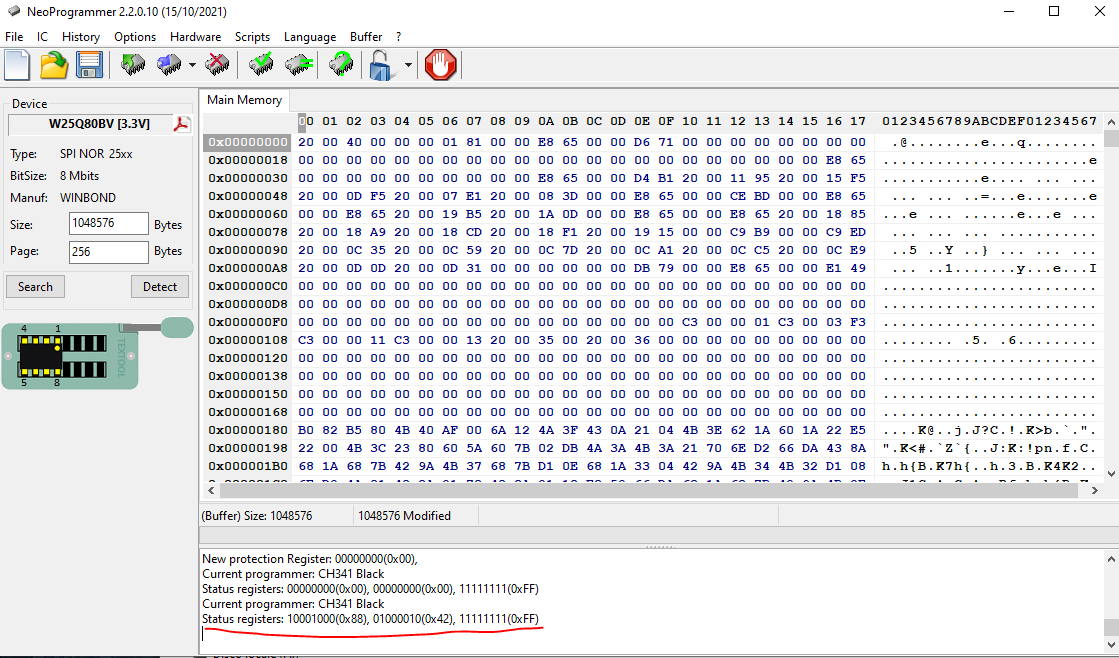Image resolution: width=1119 pixels, height=658 pixels.
Task: Expand the Write IC dropdown arrow
Action: pos(192,66)
